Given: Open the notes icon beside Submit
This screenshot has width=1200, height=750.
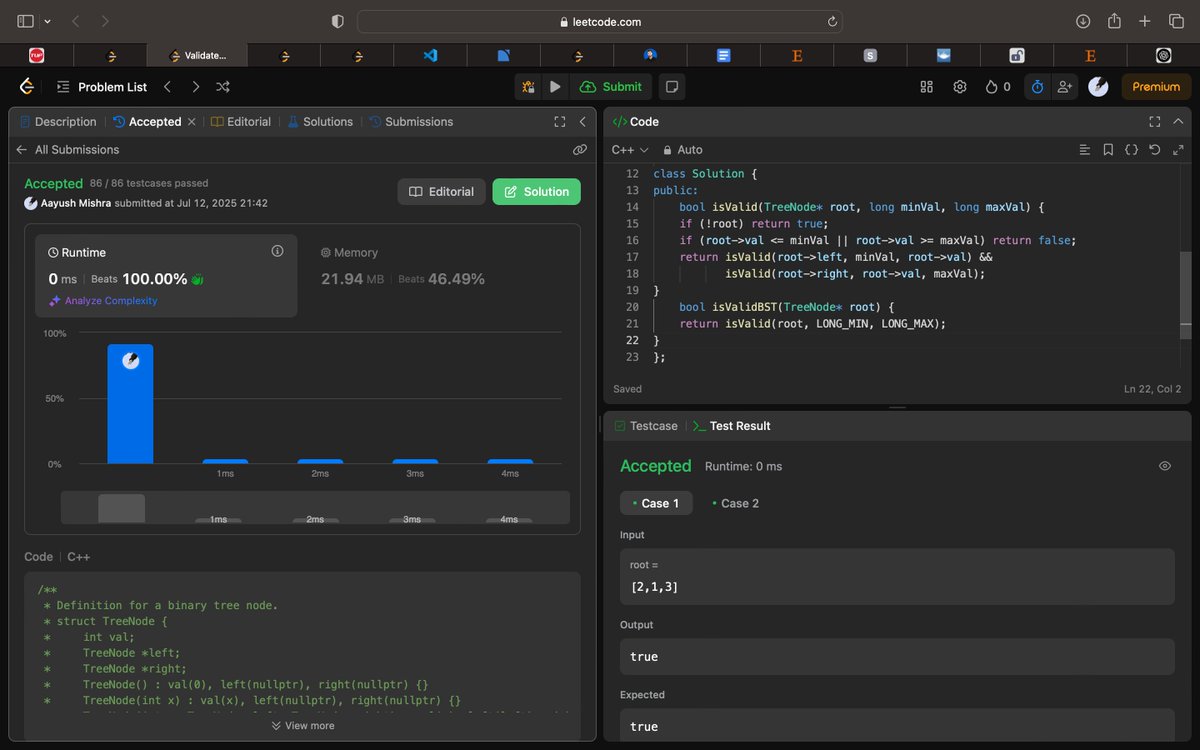Looking at the screenshot, I should 672,87.
